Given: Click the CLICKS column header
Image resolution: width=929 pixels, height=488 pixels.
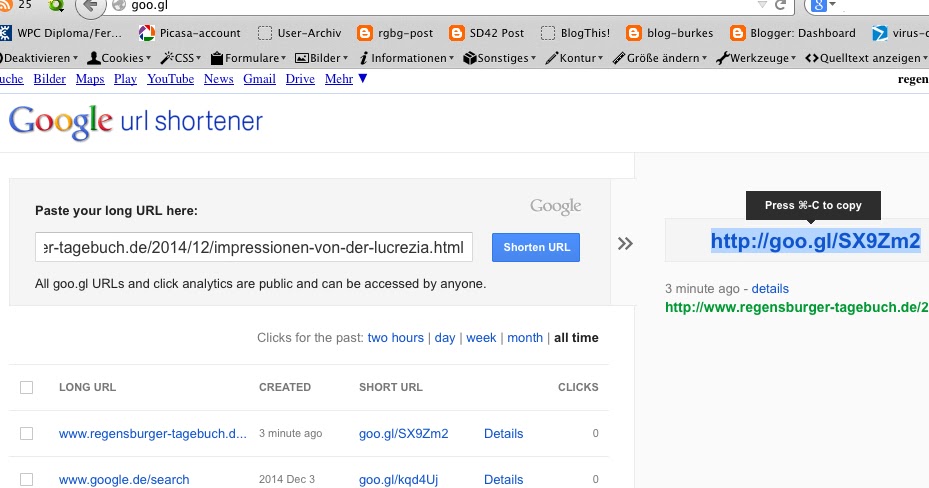Looking at the screenshot, I should [578, 387].
